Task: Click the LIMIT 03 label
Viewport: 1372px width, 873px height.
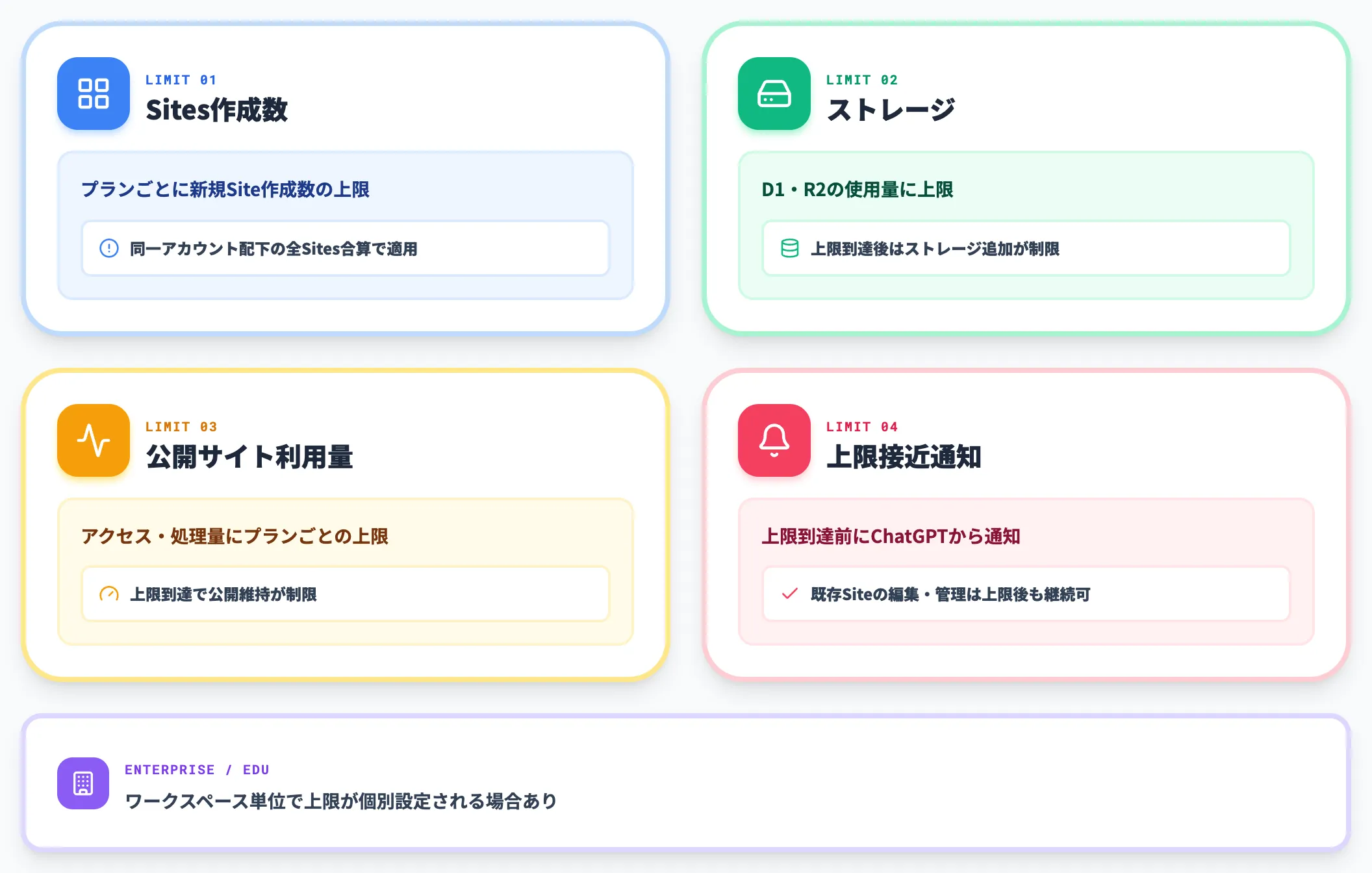Action: [x=181, y=427]
